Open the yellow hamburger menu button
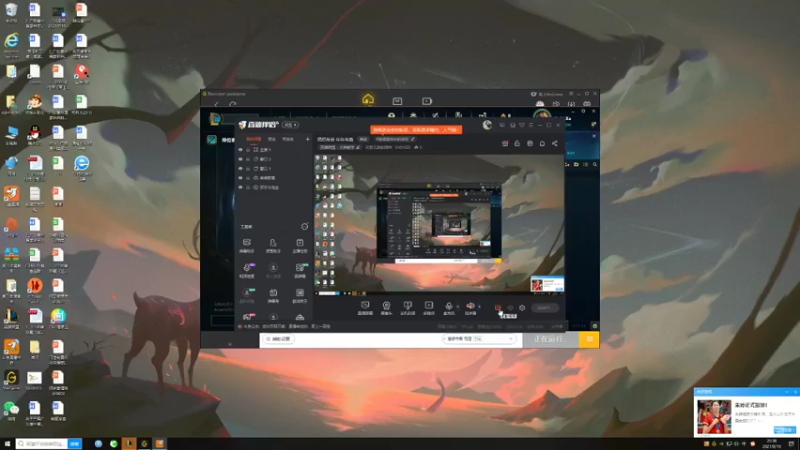The width and height of the screenshot is (800, 450). pyautogui.click(x=589, y=339)
